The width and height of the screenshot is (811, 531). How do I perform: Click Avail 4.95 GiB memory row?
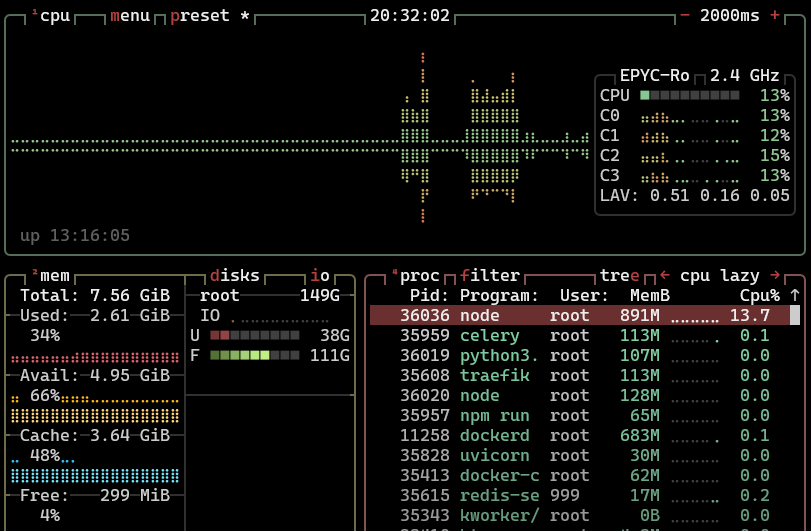(x=95, y=375)
